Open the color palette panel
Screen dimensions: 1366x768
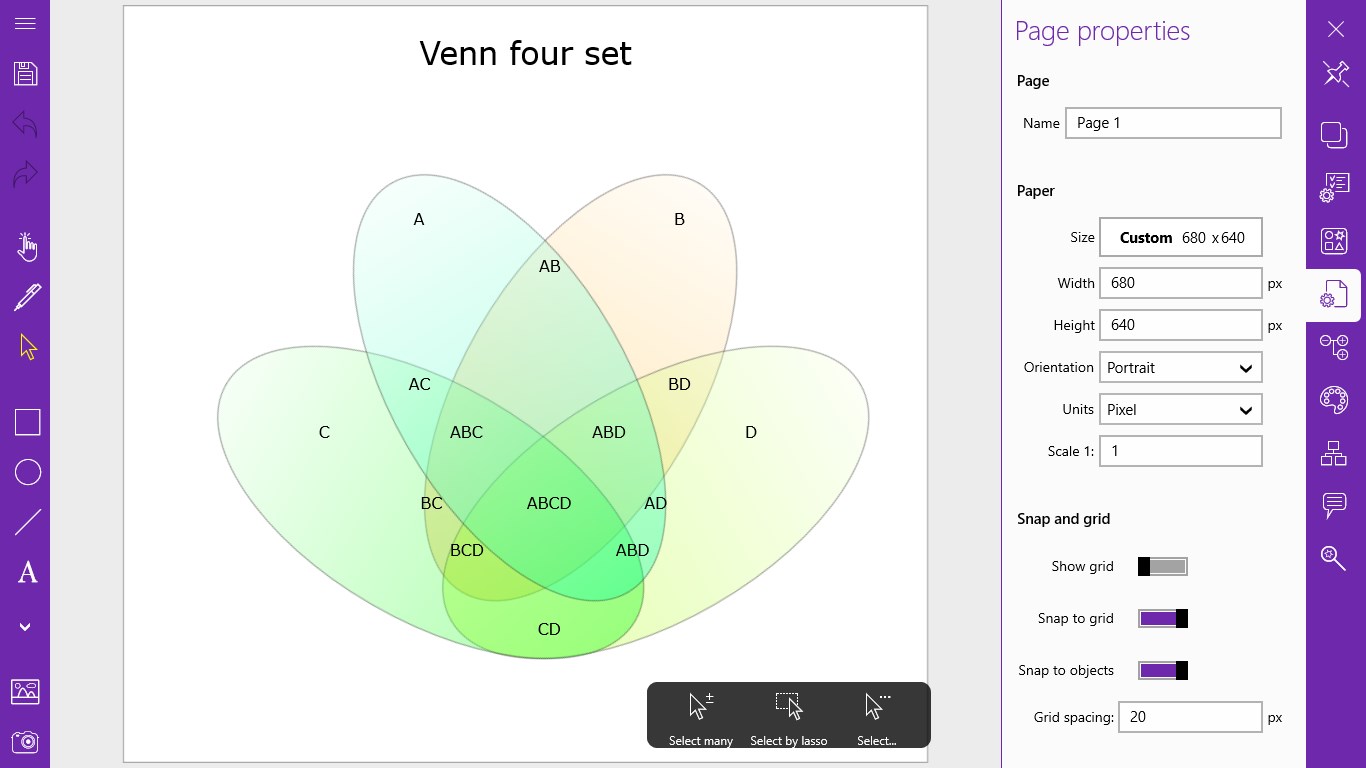(1334, 399)
